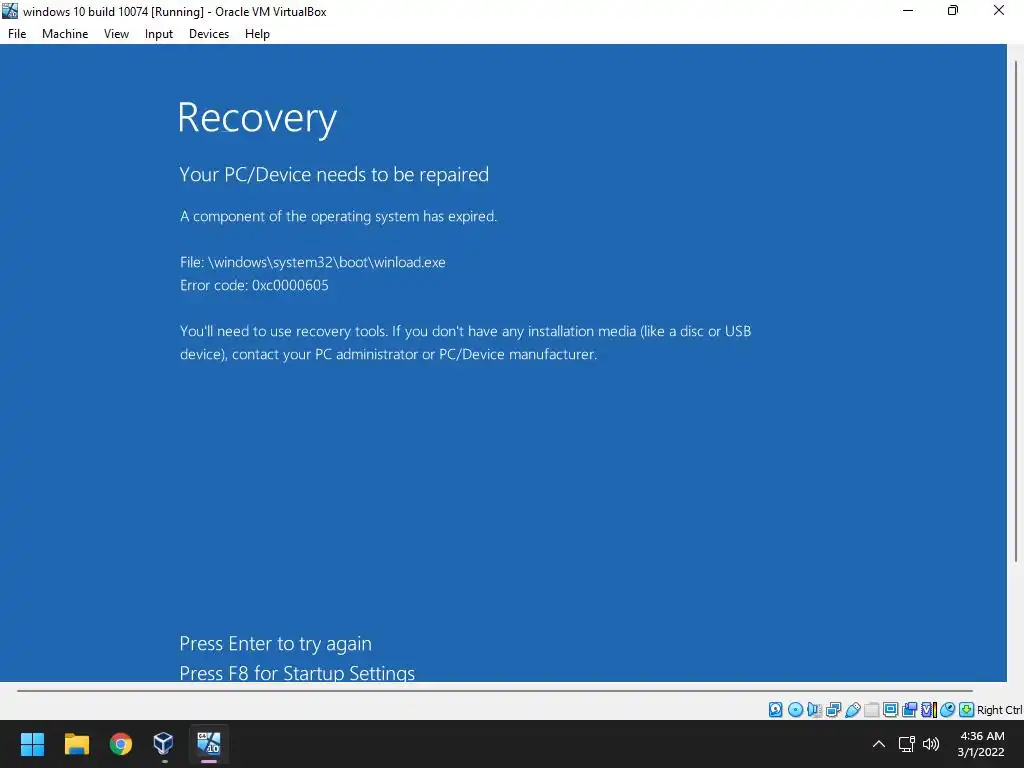Select running VM taskbar icon
Screen dimensions: 1024x768
(209, 744)
